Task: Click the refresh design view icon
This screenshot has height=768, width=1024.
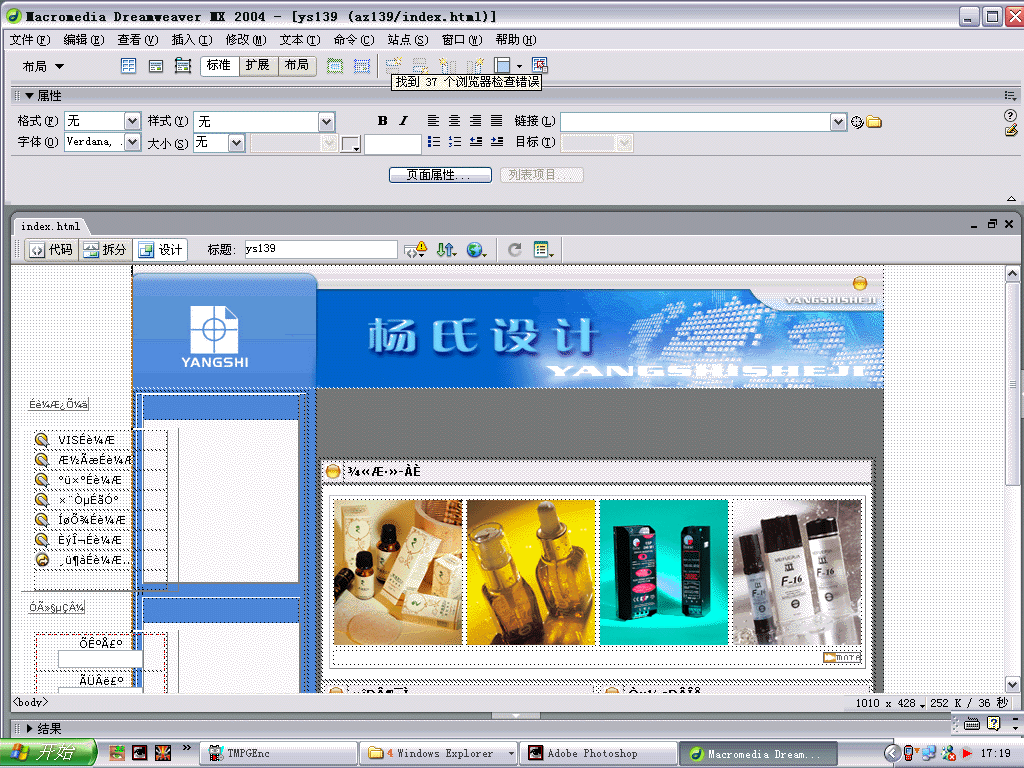Action: click(515, 250)
